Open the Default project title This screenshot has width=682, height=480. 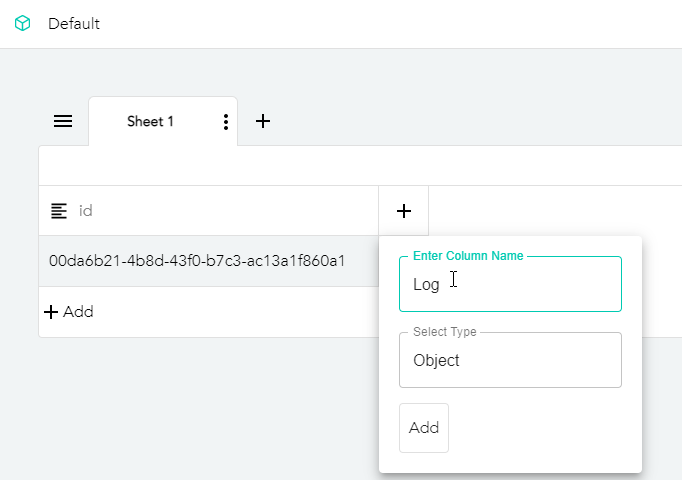pos(74,24)
